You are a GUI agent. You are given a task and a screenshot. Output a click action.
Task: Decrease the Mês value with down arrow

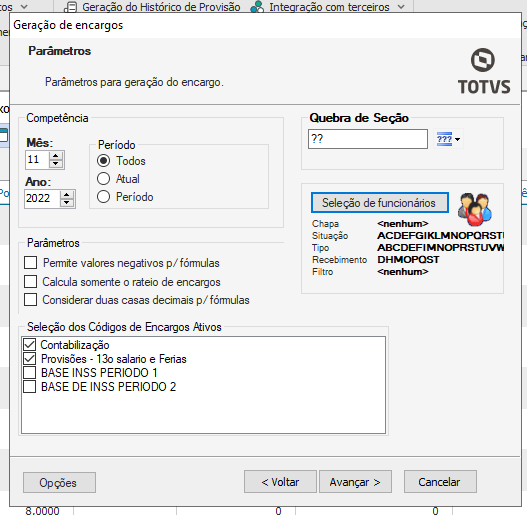click(56, 163)
